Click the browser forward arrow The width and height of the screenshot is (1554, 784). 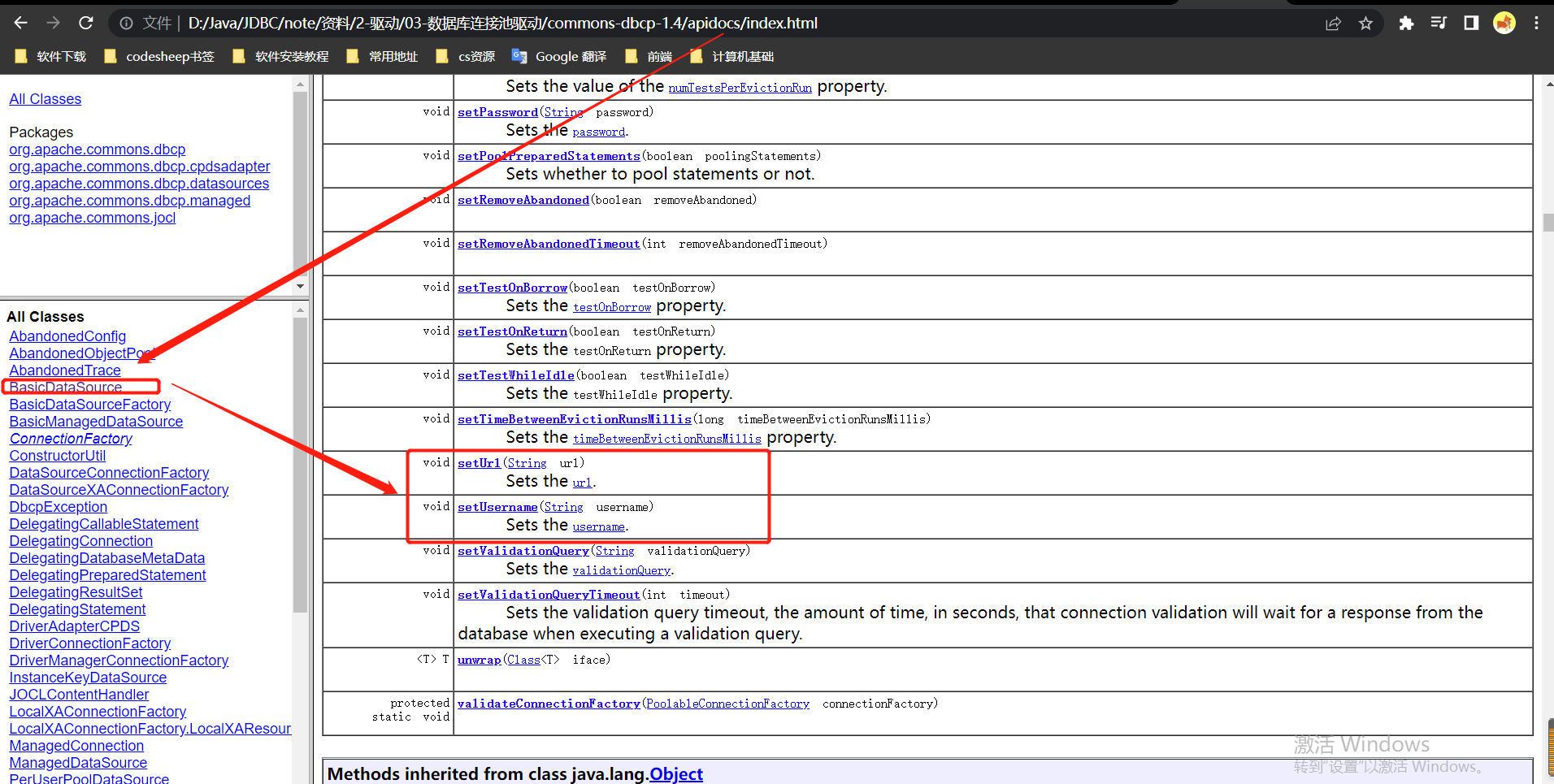click(54, 23)
